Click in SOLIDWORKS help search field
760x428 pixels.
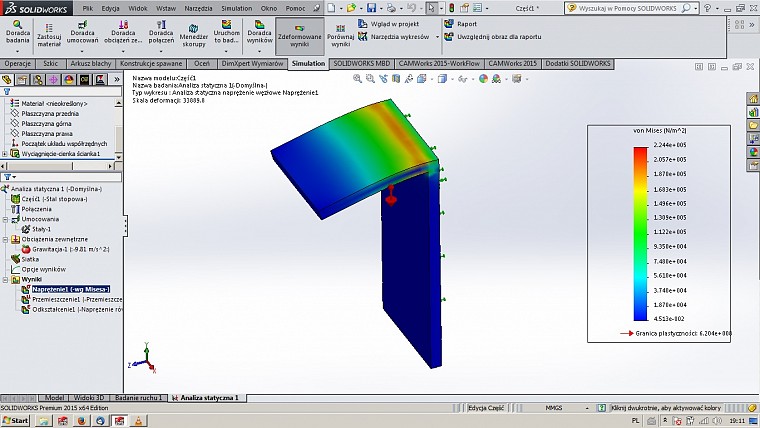click(x=629, y=8)
